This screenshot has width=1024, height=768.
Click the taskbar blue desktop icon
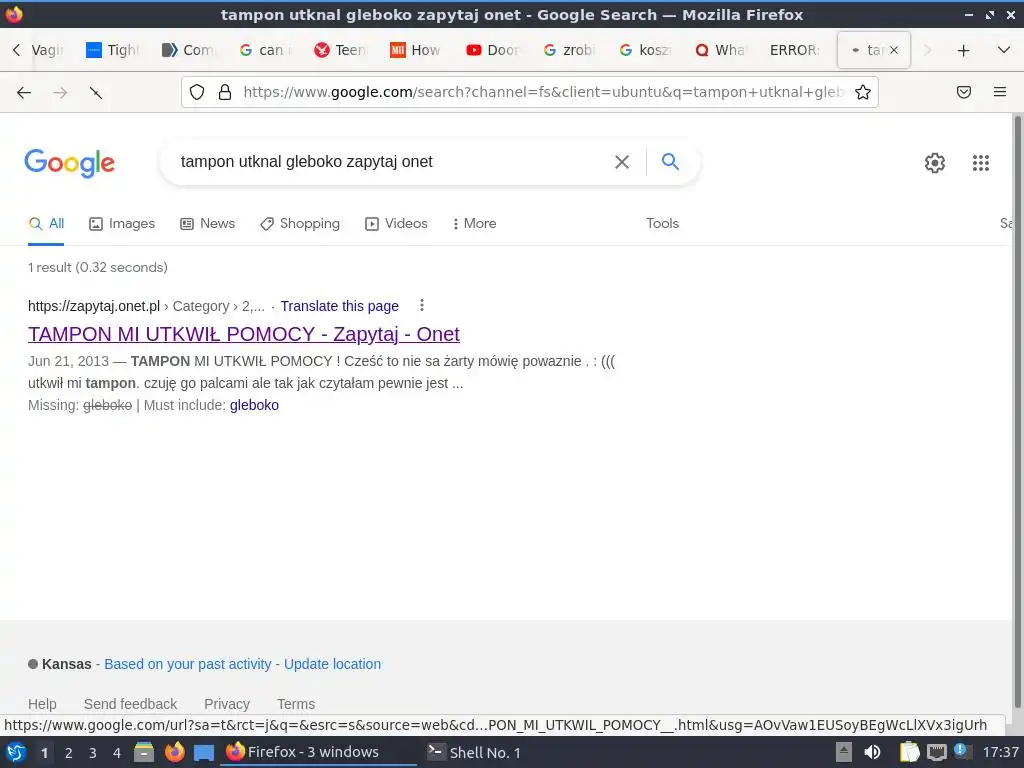[x=204, y=753]
